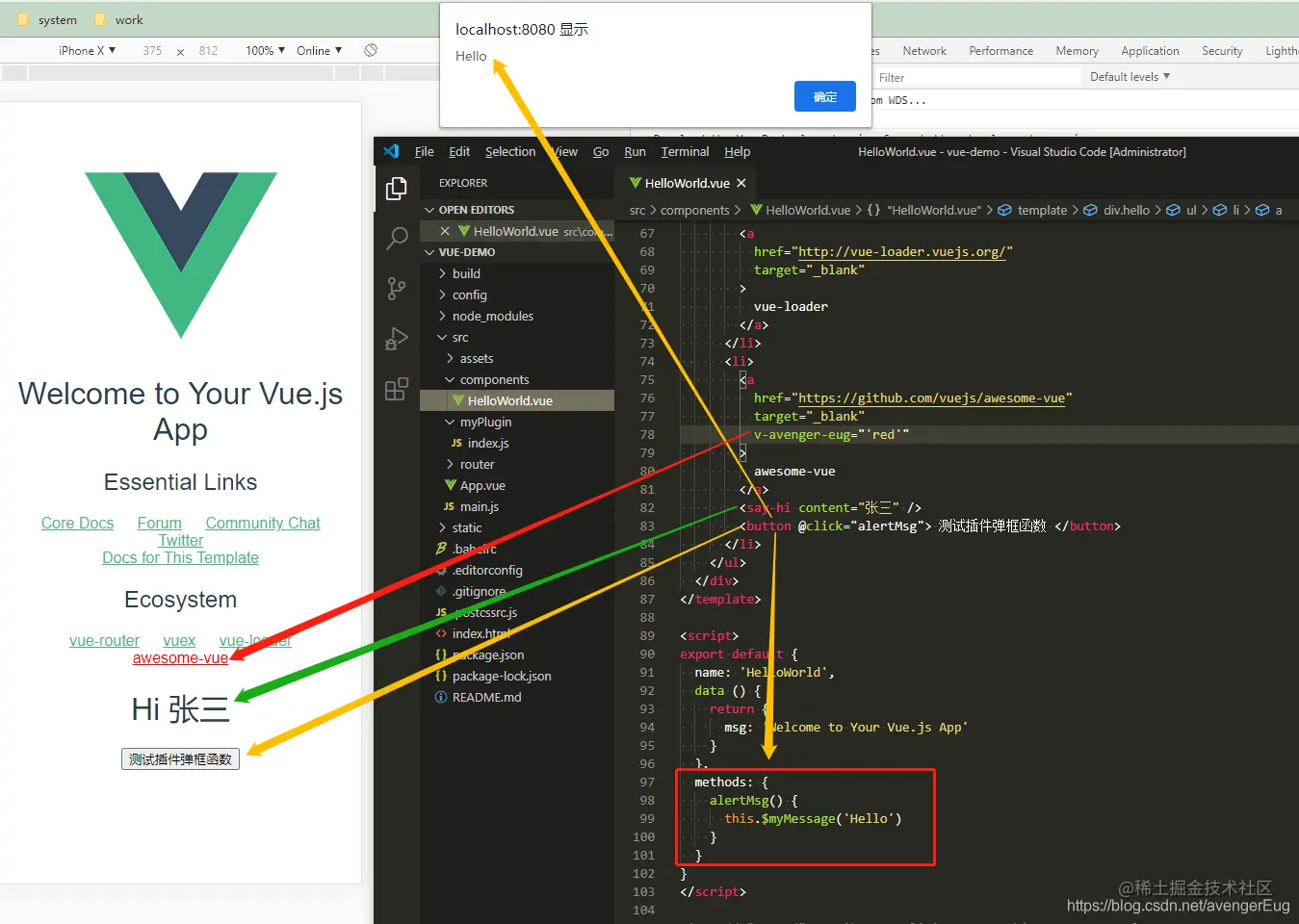Open the 100% zoom dropdown
The height and width of the screenshot is (924, 1299).
[x=265, y=50]
